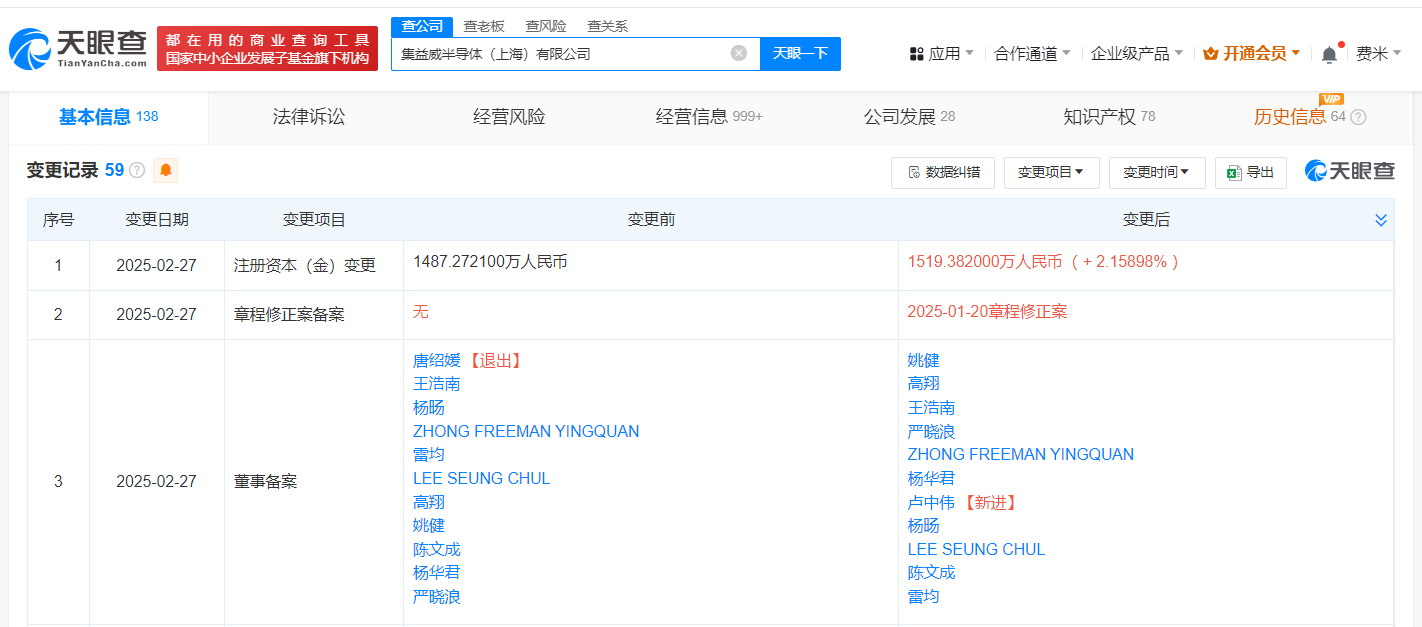Click the orange alert bell beside 变更记录

166,170
